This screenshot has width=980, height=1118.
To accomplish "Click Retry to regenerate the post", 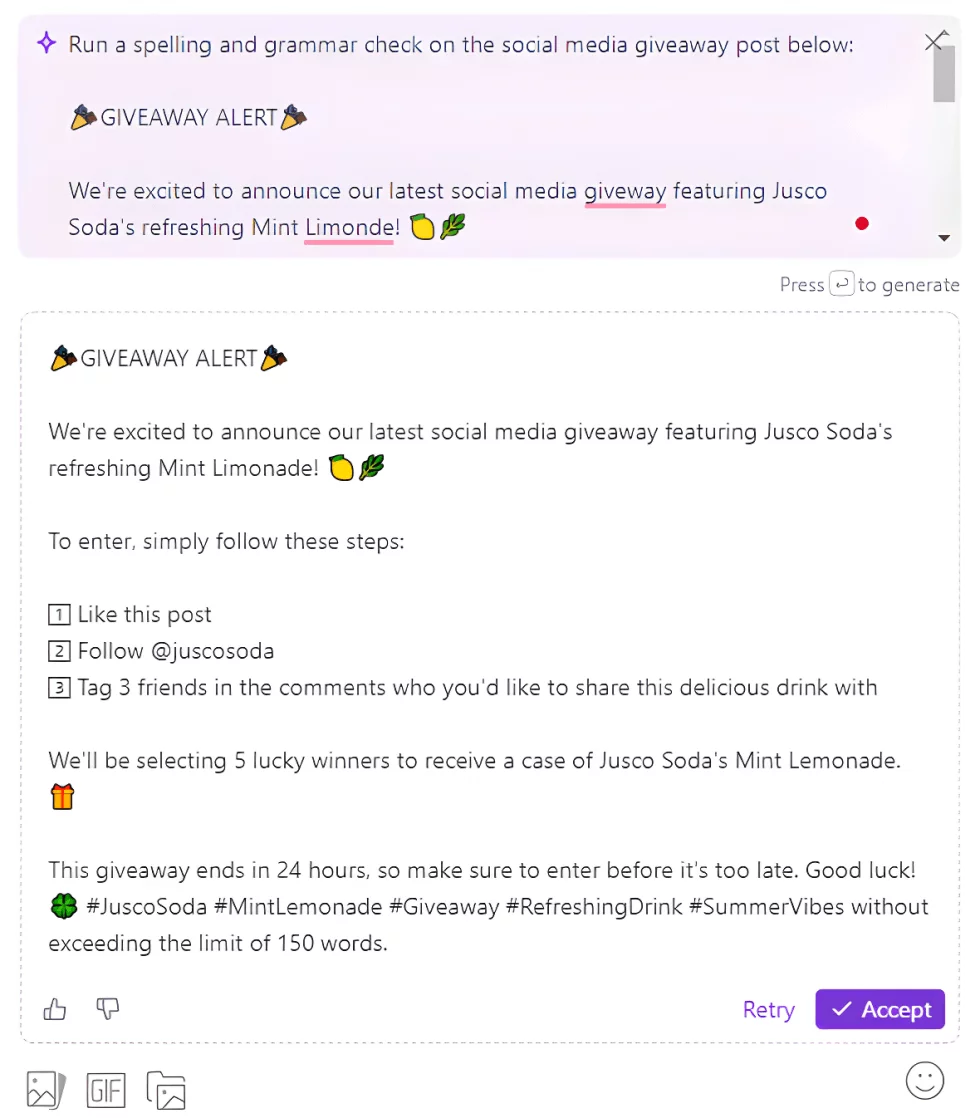I will pos(768,1009).
